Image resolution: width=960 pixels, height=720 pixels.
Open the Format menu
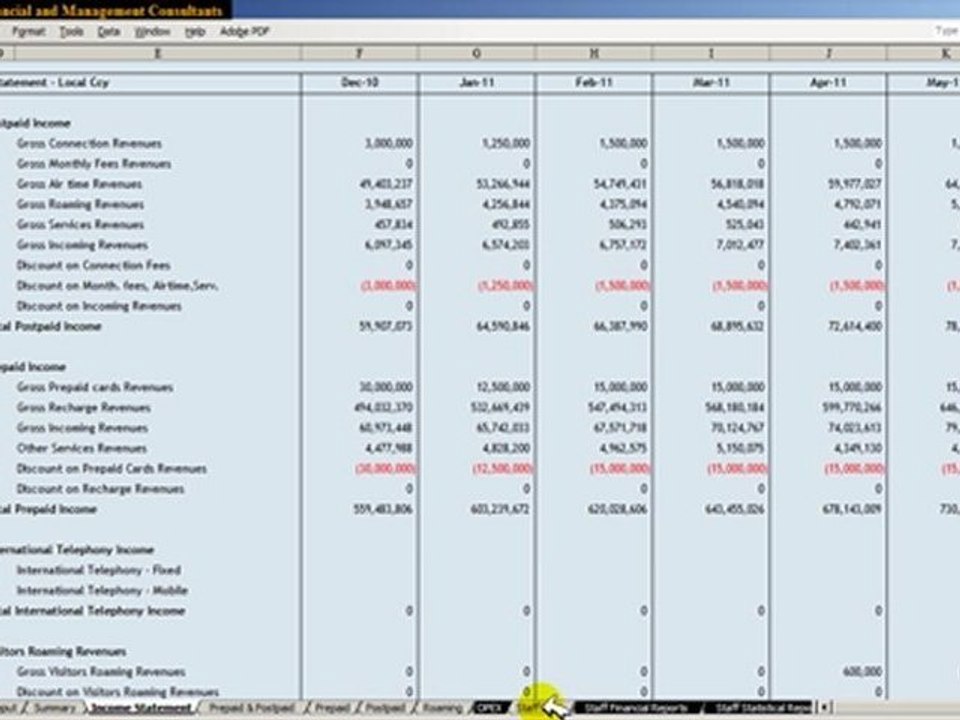(x=28, y=31)
